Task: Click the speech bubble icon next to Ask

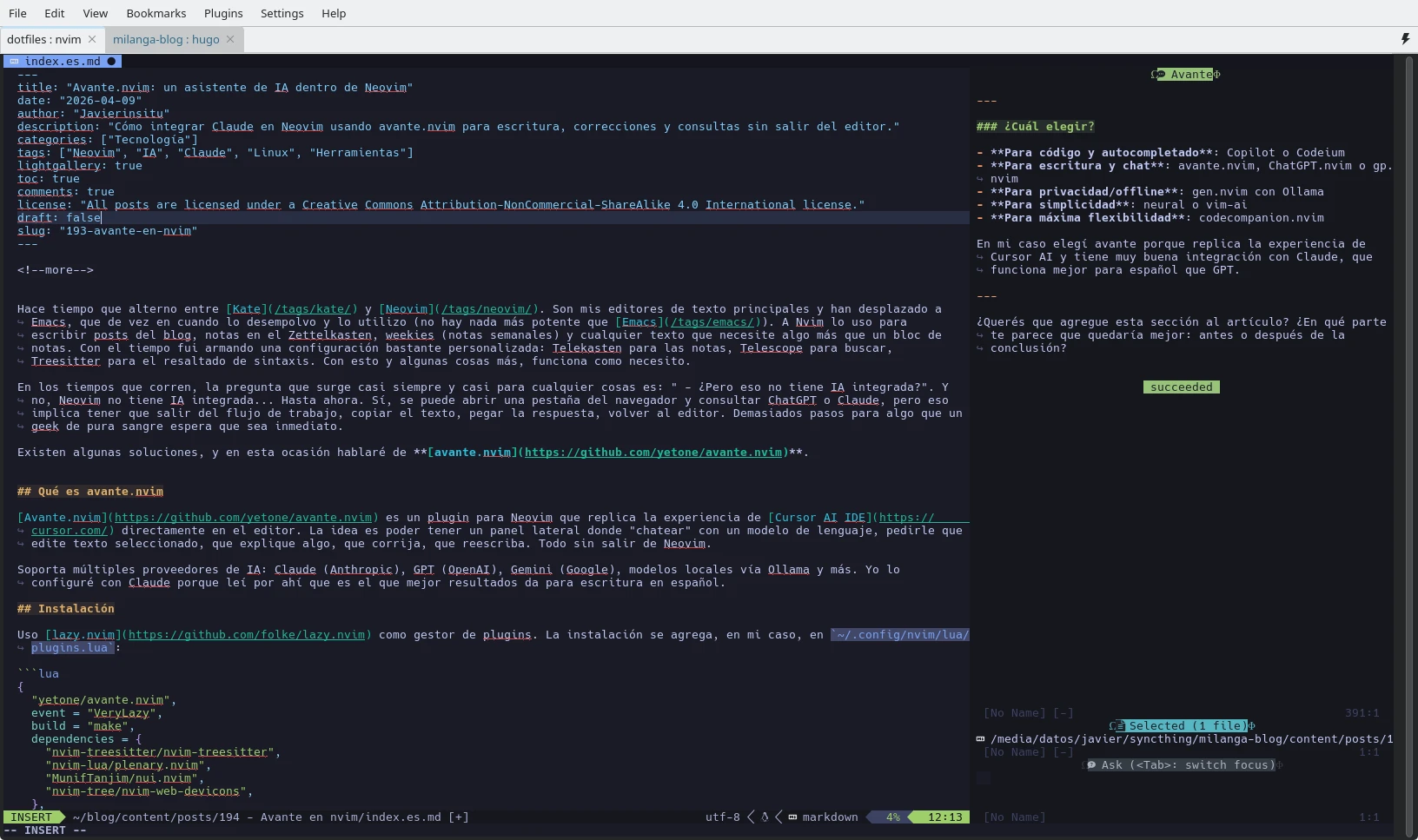Action: pyautogui.click(x=1091, y=765)
